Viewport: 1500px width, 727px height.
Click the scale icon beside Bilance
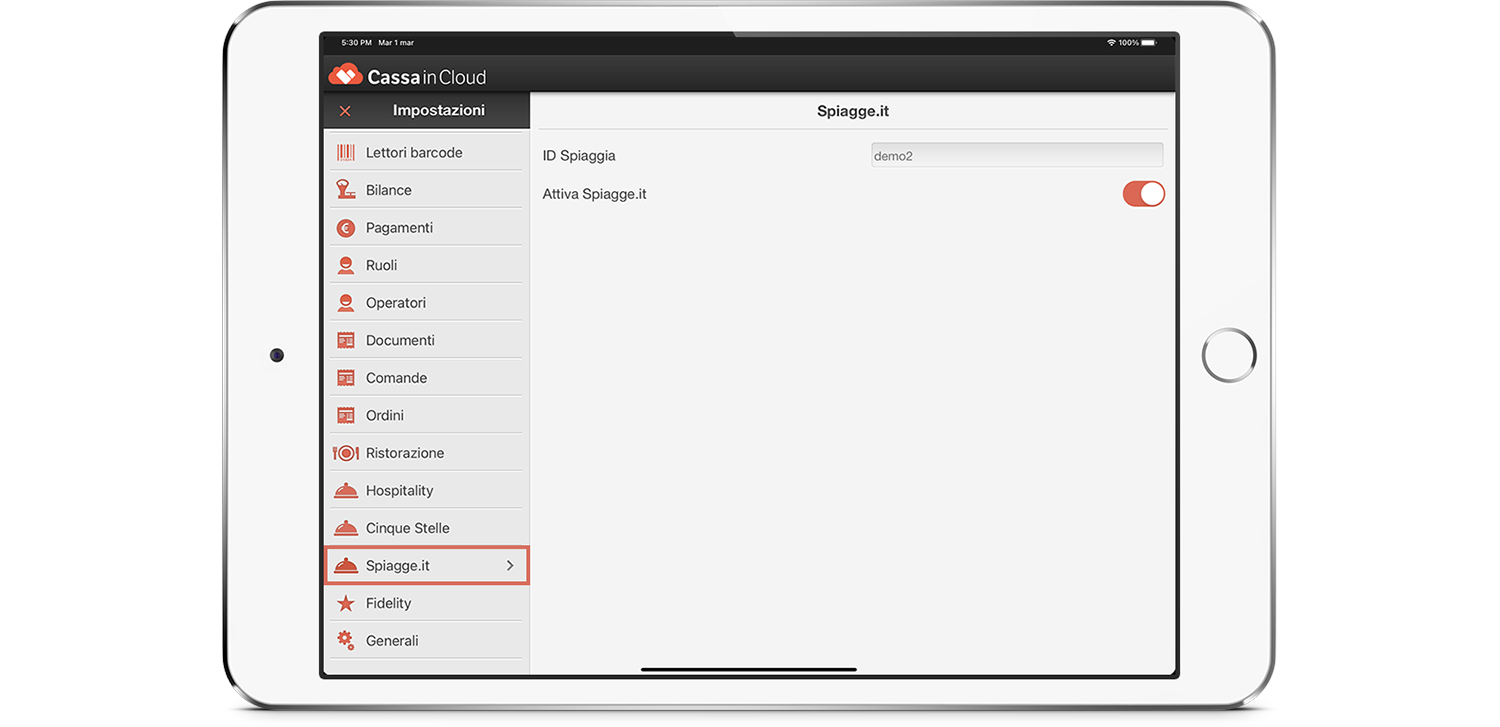click(346, 190)
